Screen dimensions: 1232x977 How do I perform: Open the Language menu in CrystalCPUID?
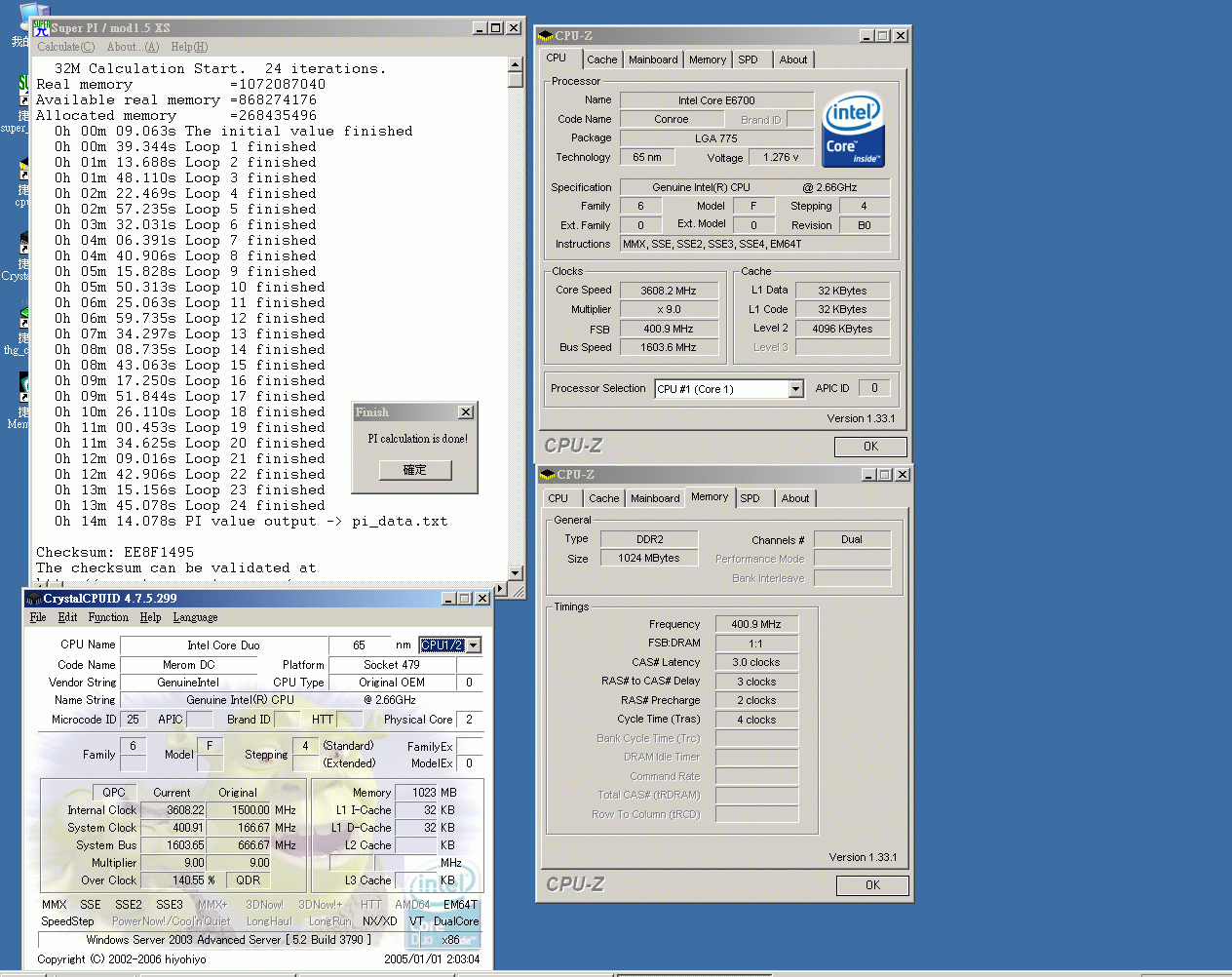[195, 617]
